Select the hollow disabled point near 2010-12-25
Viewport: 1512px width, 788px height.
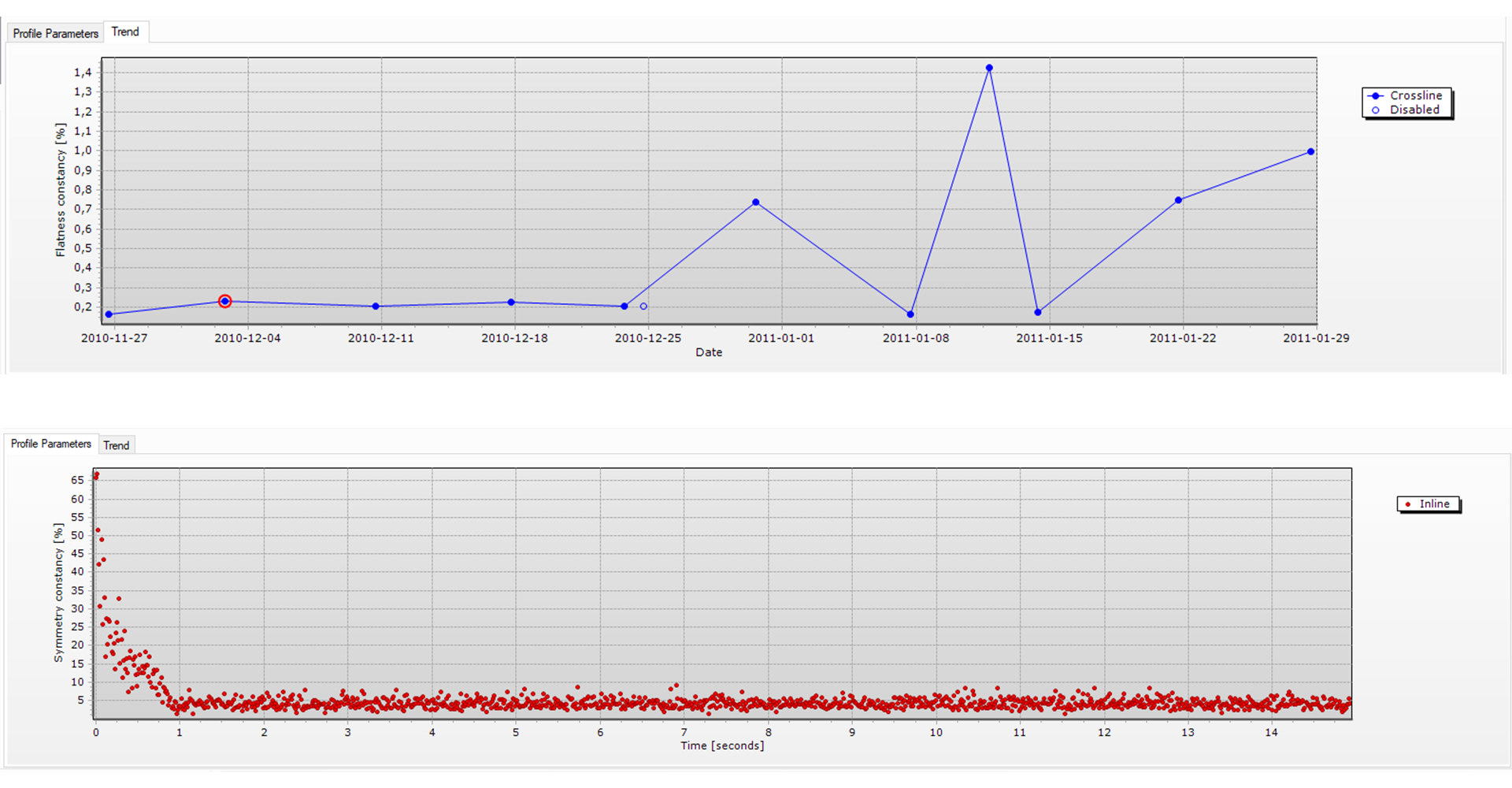click(x=643, y=307)
